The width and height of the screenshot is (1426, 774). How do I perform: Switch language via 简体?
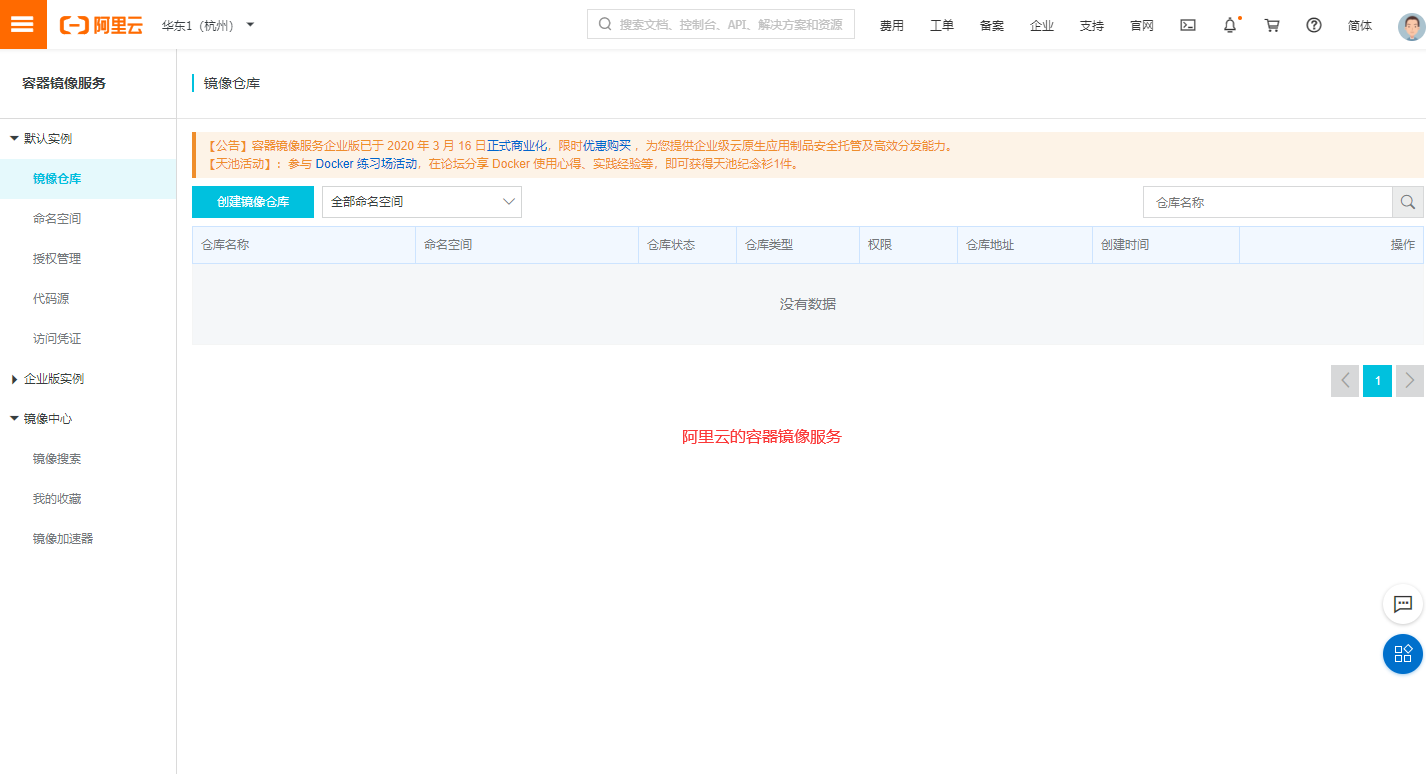point(1360,26)
